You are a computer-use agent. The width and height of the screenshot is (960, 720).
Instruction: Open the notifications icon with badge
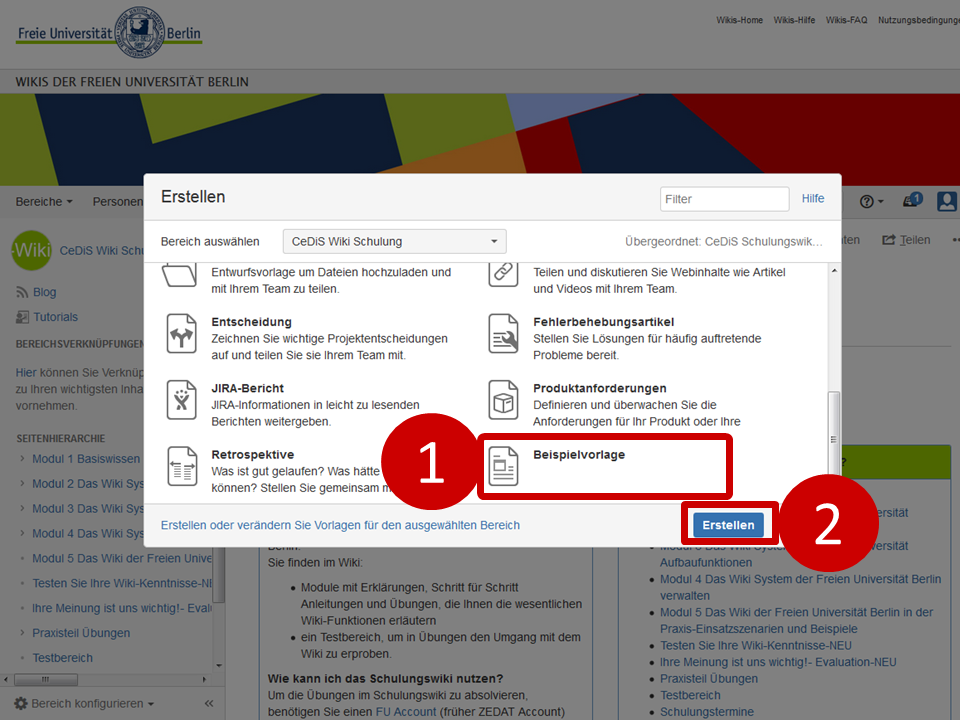912,200
